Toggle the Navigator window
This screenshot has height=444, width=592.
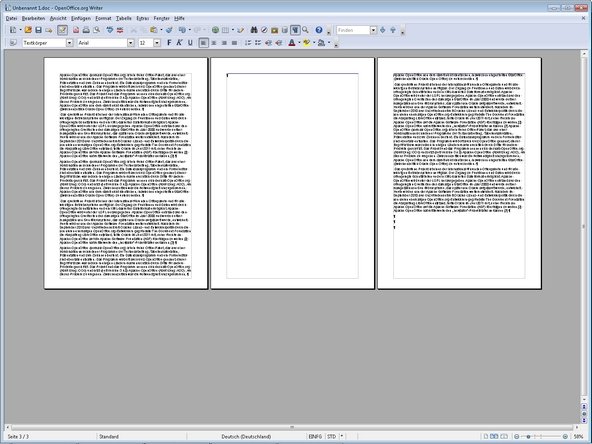tap(264, 30)
